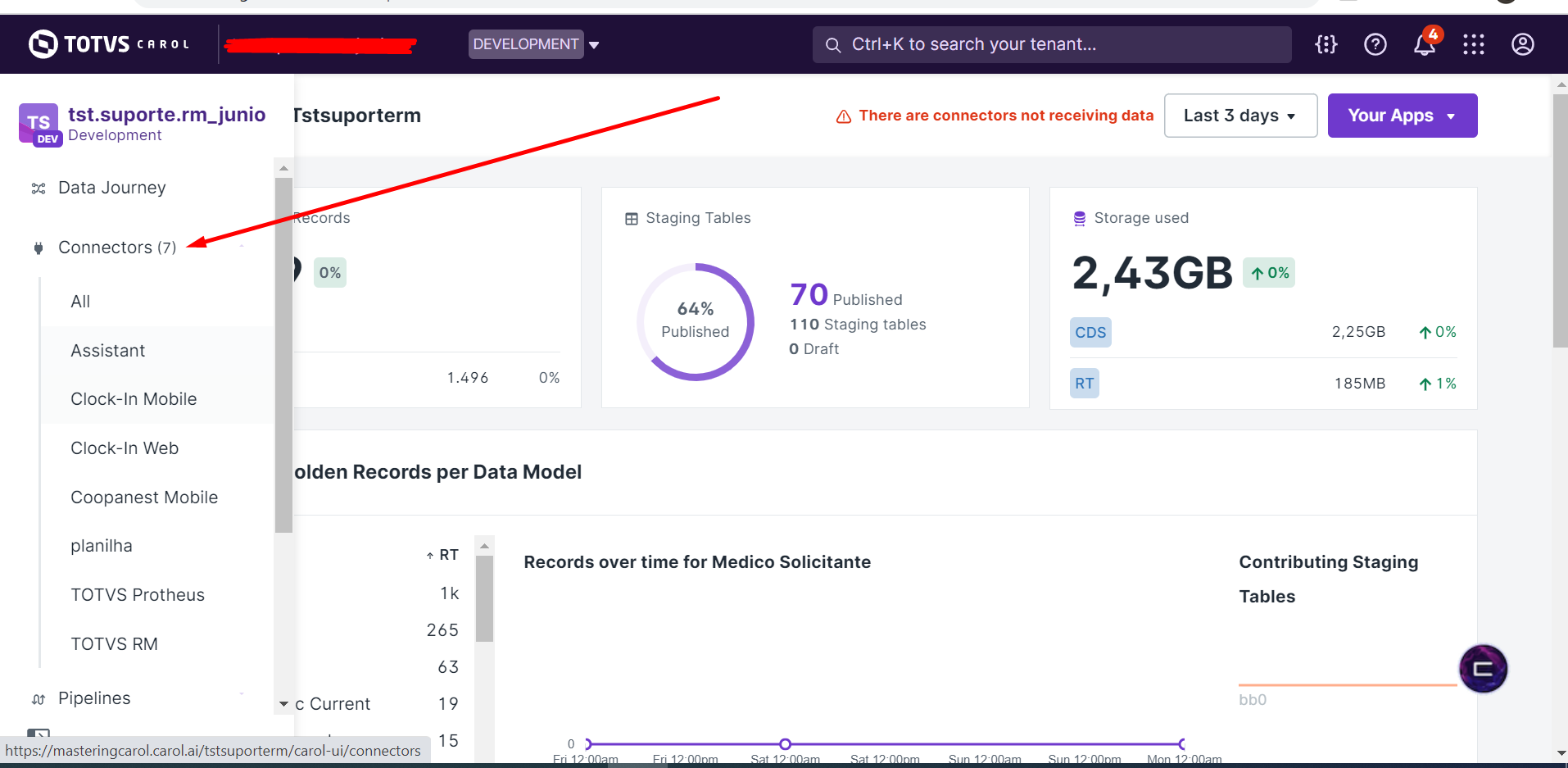Expand the Your Apps dropdown
Screen dimensions: 1568x768
1402,116
